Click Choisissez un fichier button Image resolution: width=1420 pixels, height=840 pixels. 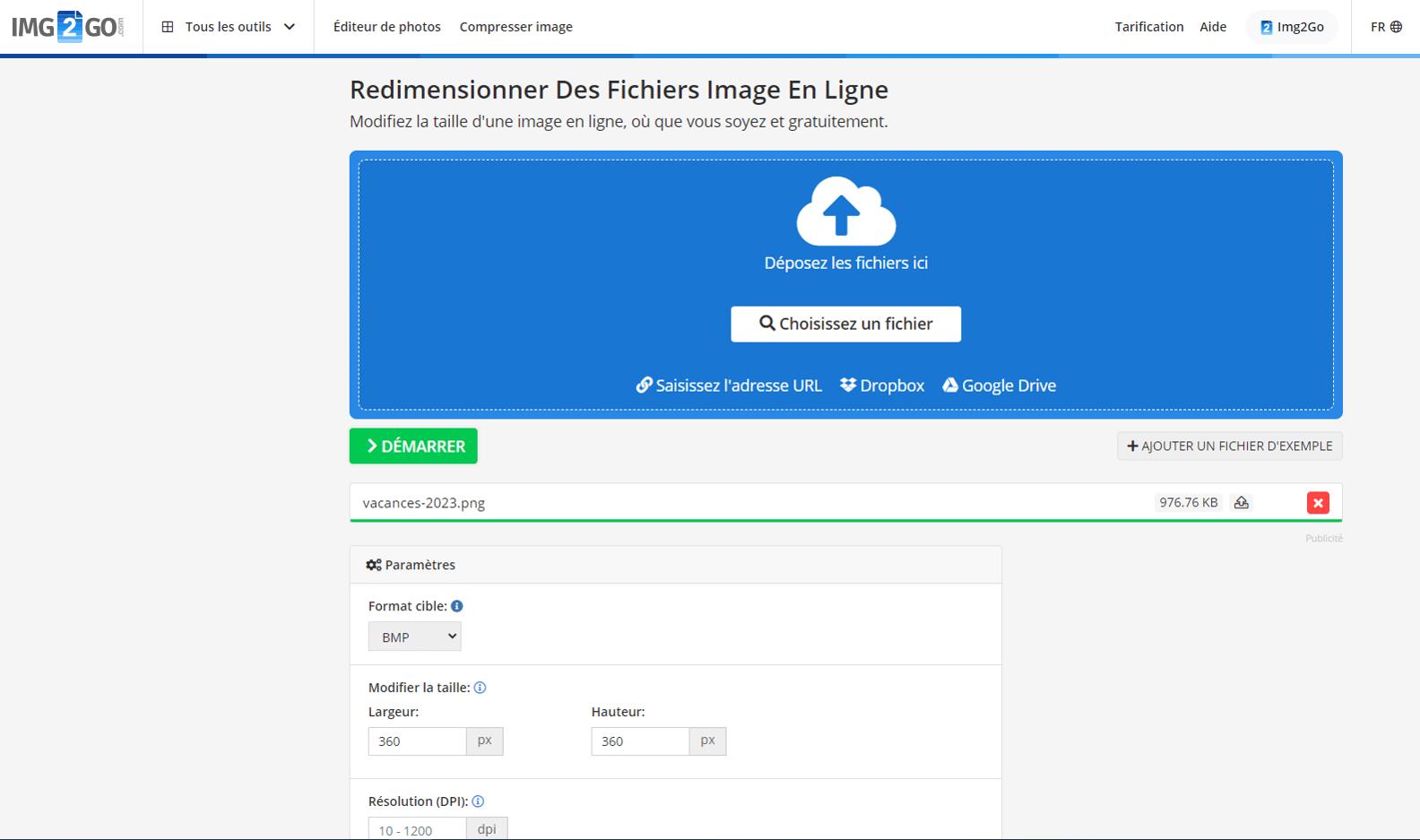pos(846,324)
